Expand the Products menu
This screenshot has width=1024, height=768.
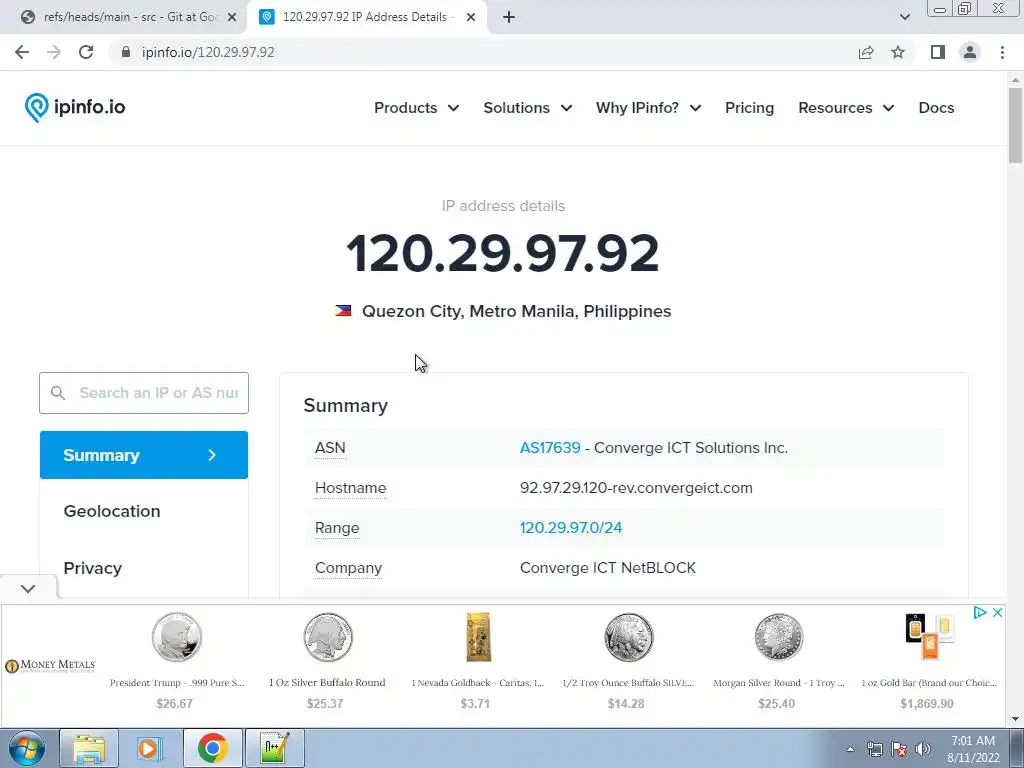click(416, 108)
